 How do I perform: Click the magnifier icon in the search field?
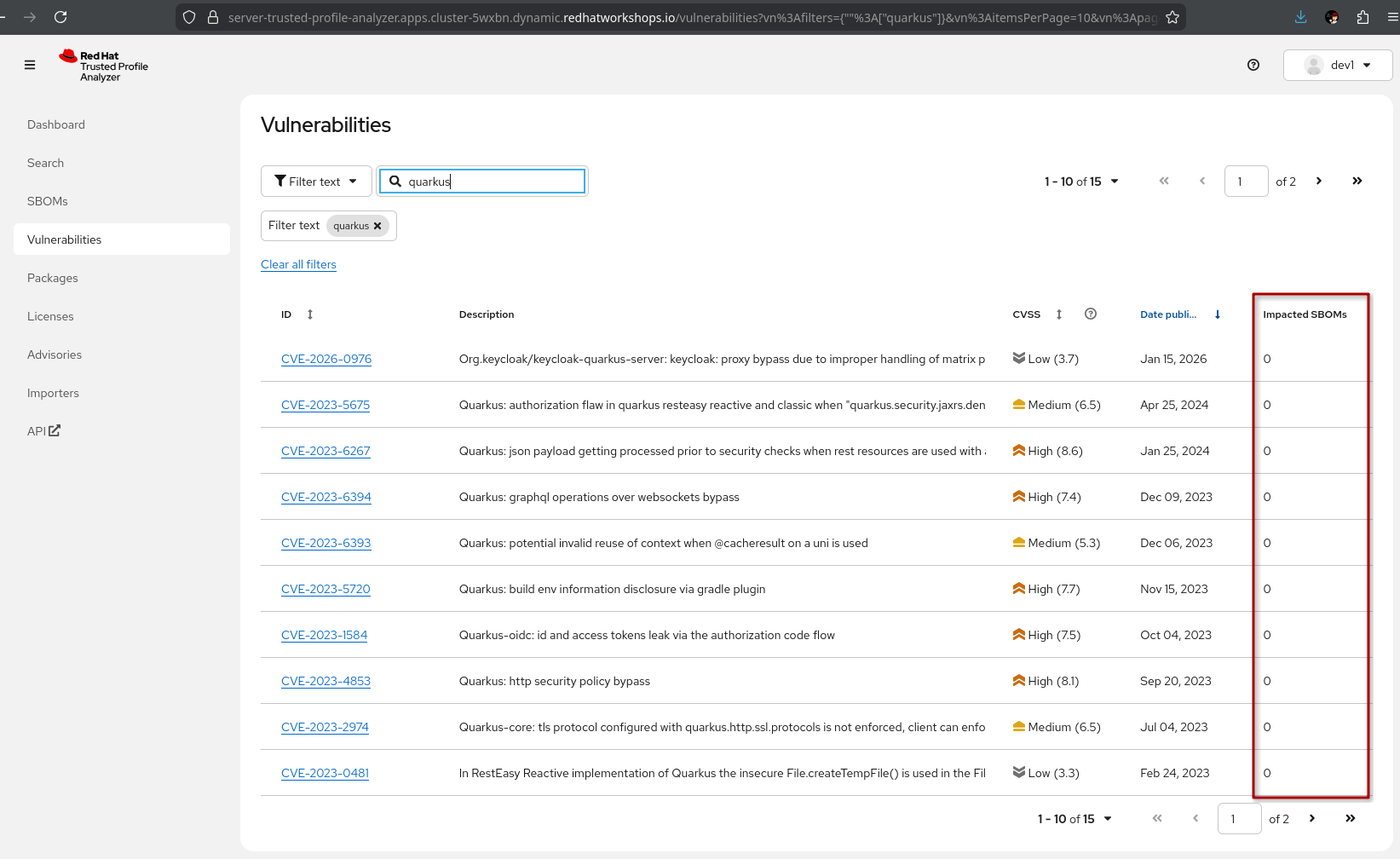pos(395,181)
